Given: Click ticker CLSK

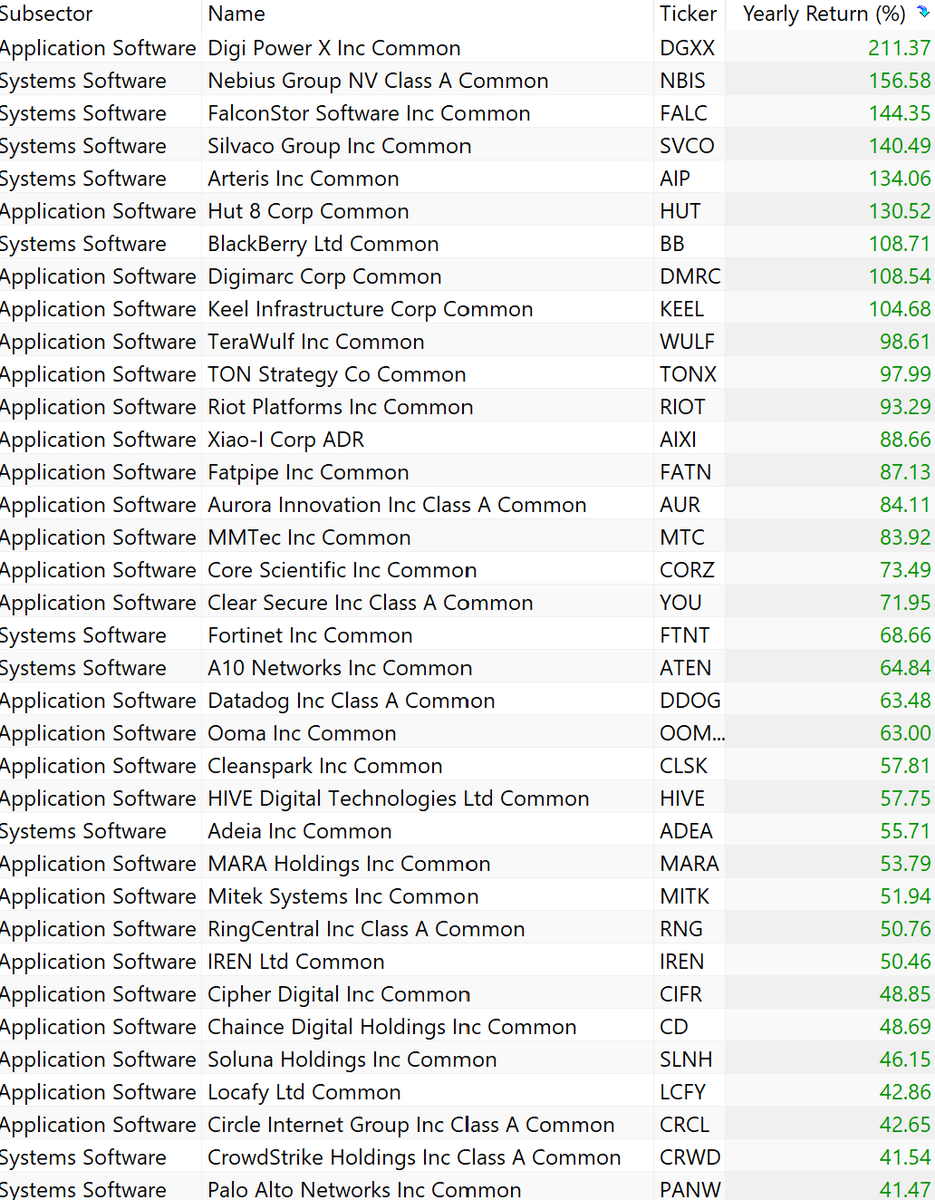Looking at the screenshot, I should coord(683,766).
